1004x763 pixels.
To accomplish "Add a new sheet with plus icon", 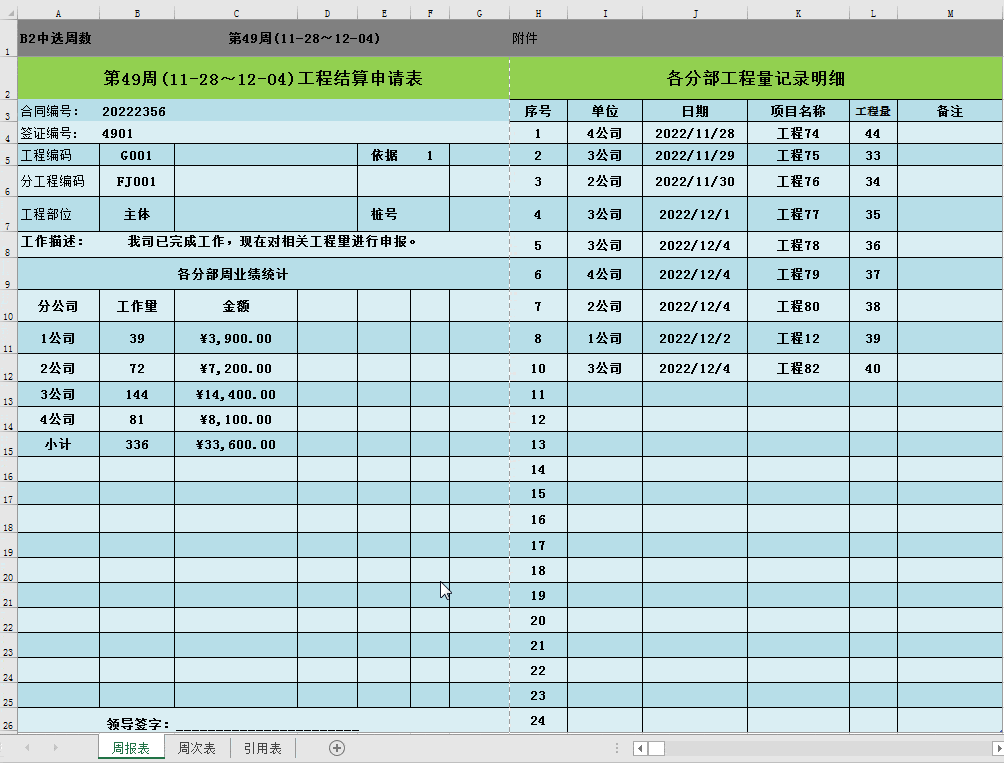I will (x=337, y=748).
